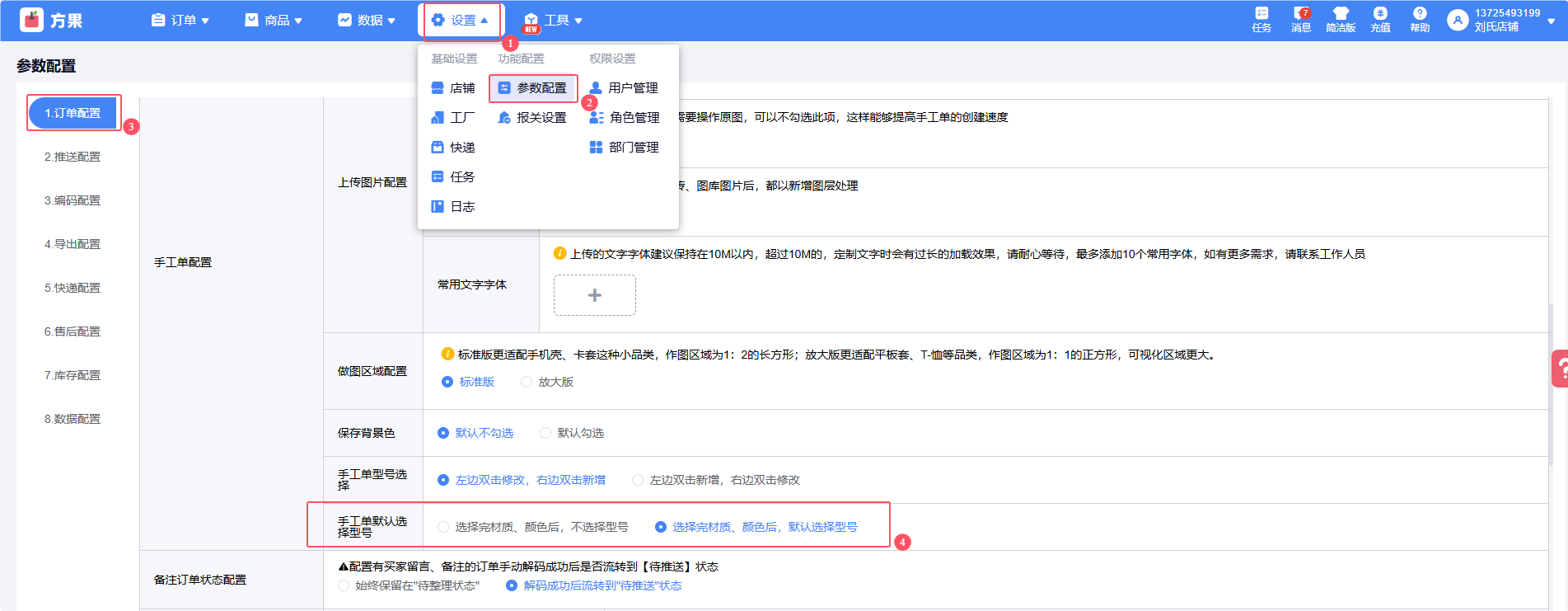Select the 放大版 radio option

click(527, 382)
